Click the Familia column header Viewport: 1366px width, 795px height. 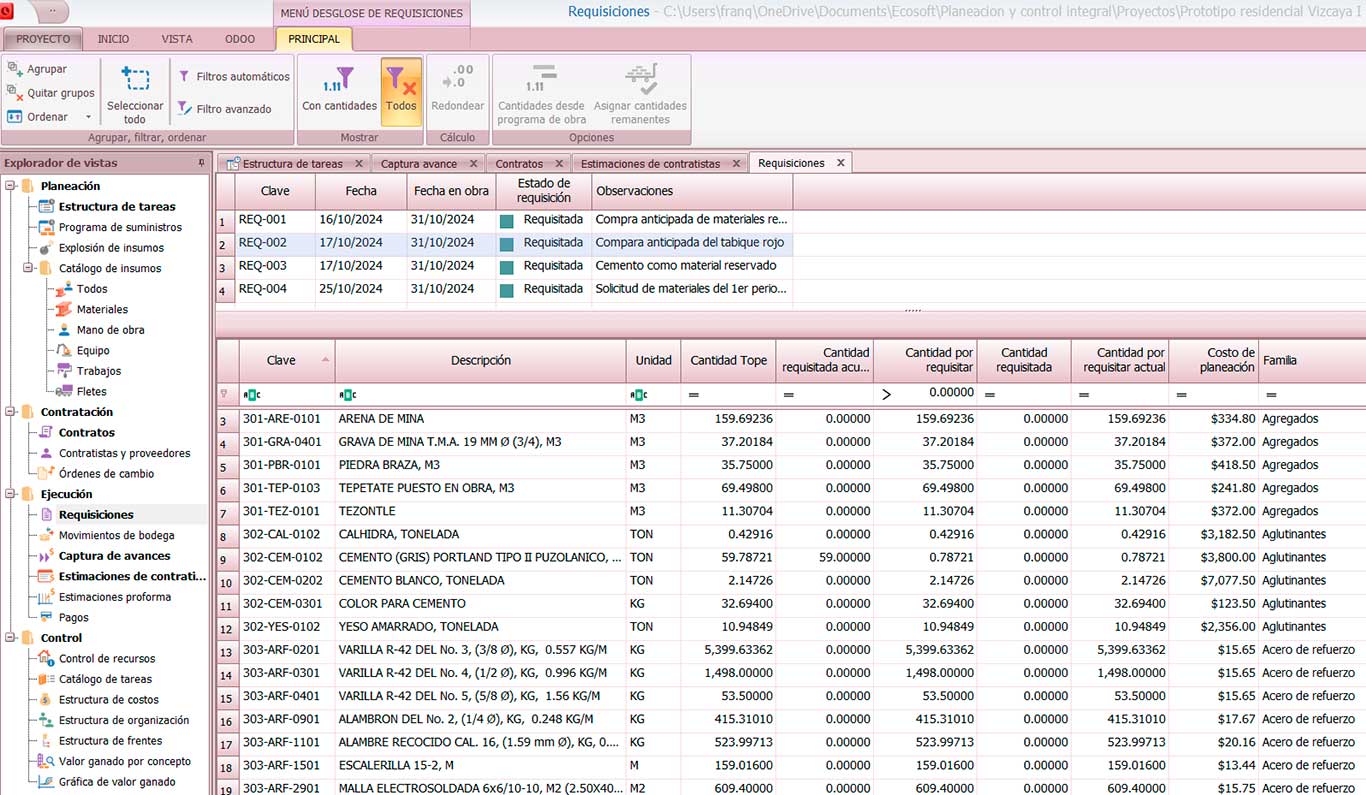pyautogui.click(x=1312, y=360)
